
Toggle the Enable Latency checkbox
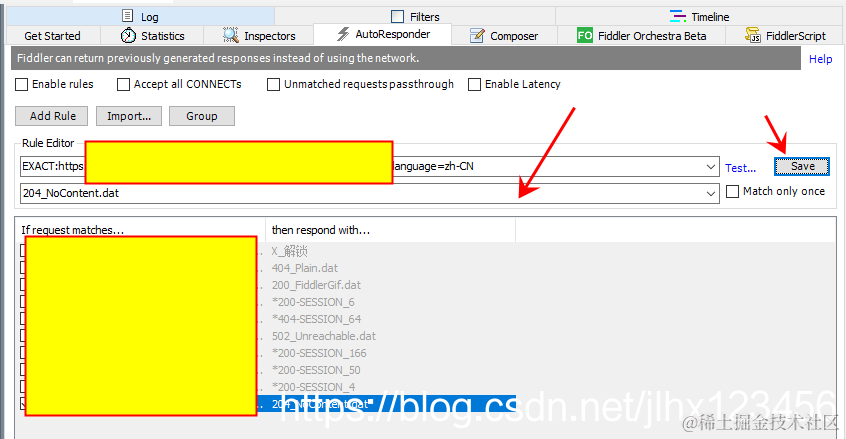pos(474,85)
